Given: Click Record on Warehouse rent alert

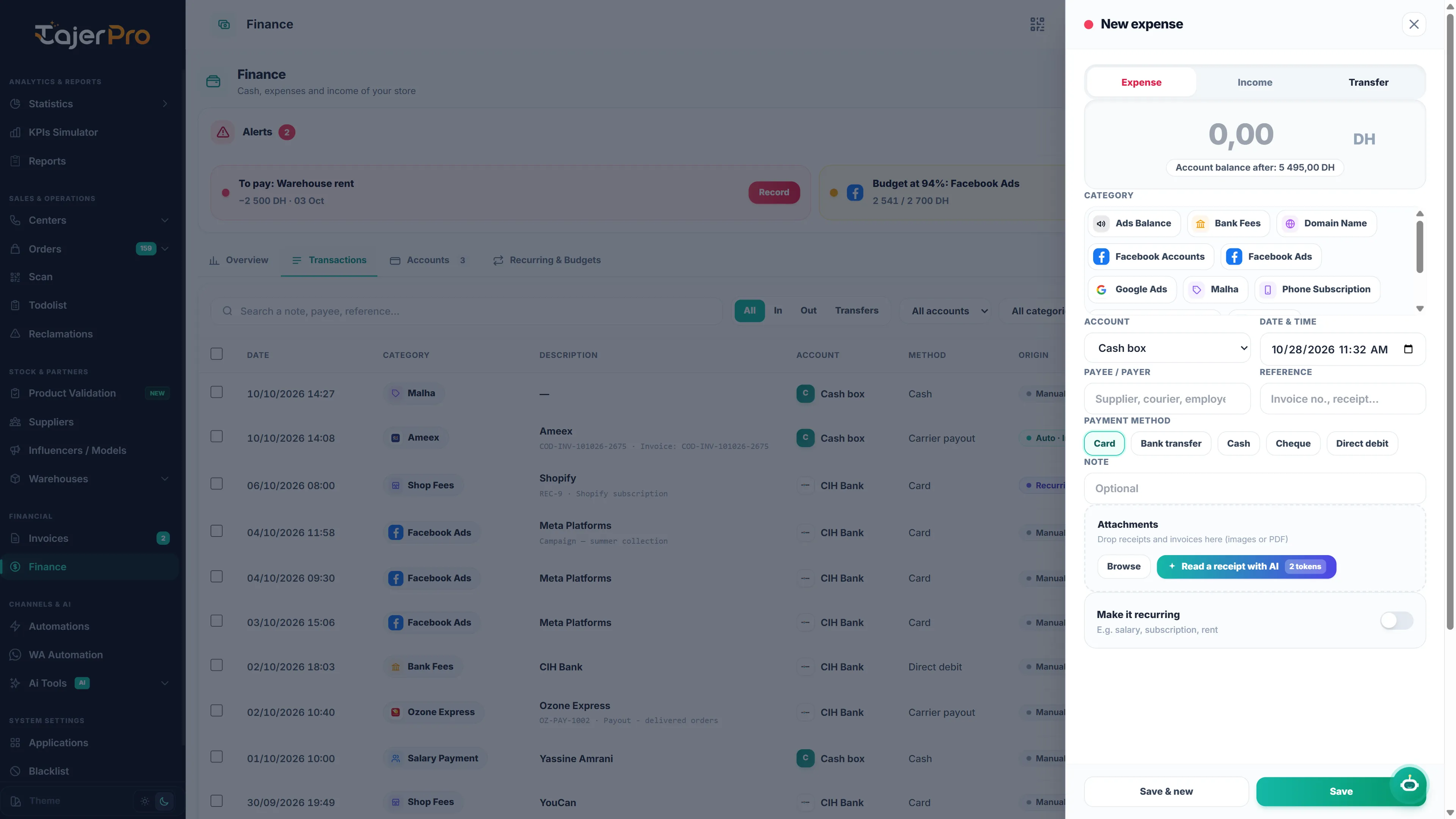Looking at the screenshot, I should 774,192.
